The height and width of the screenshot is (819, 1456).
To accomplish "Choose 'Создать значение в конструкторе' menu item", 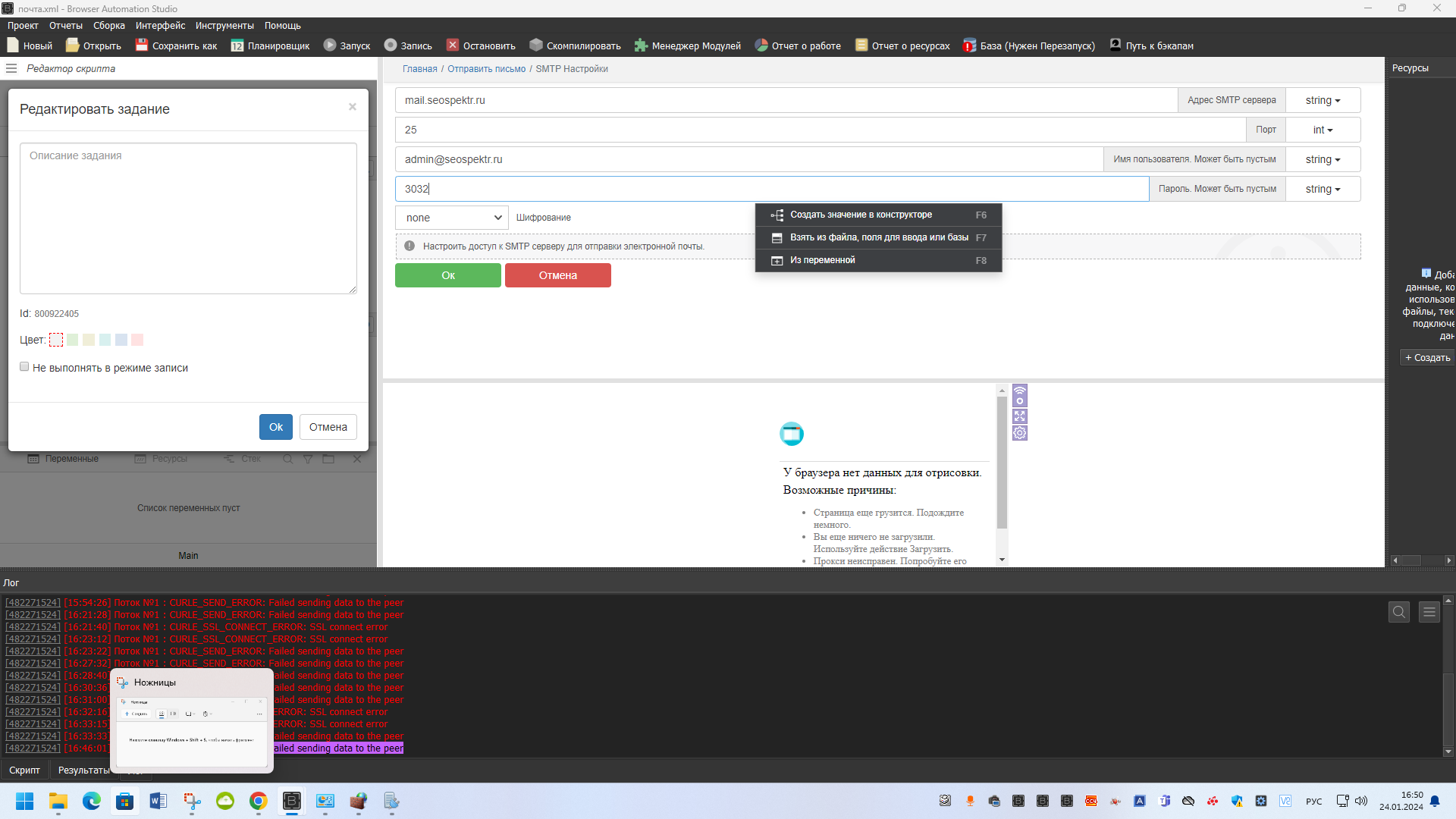I will (861, 215).
